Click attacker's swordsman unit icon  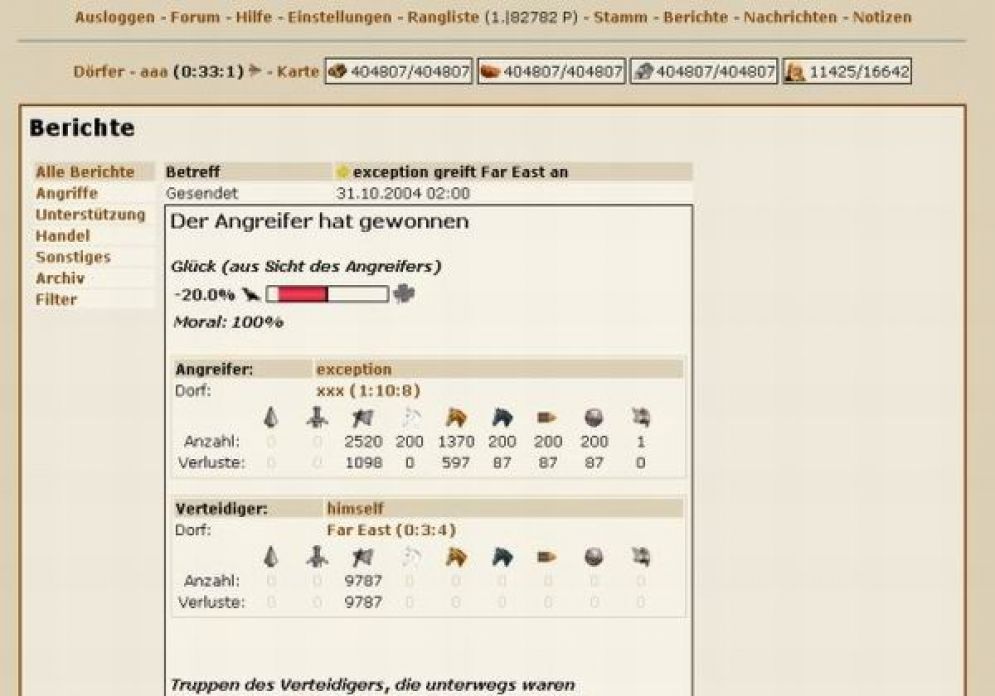(317, 417)
